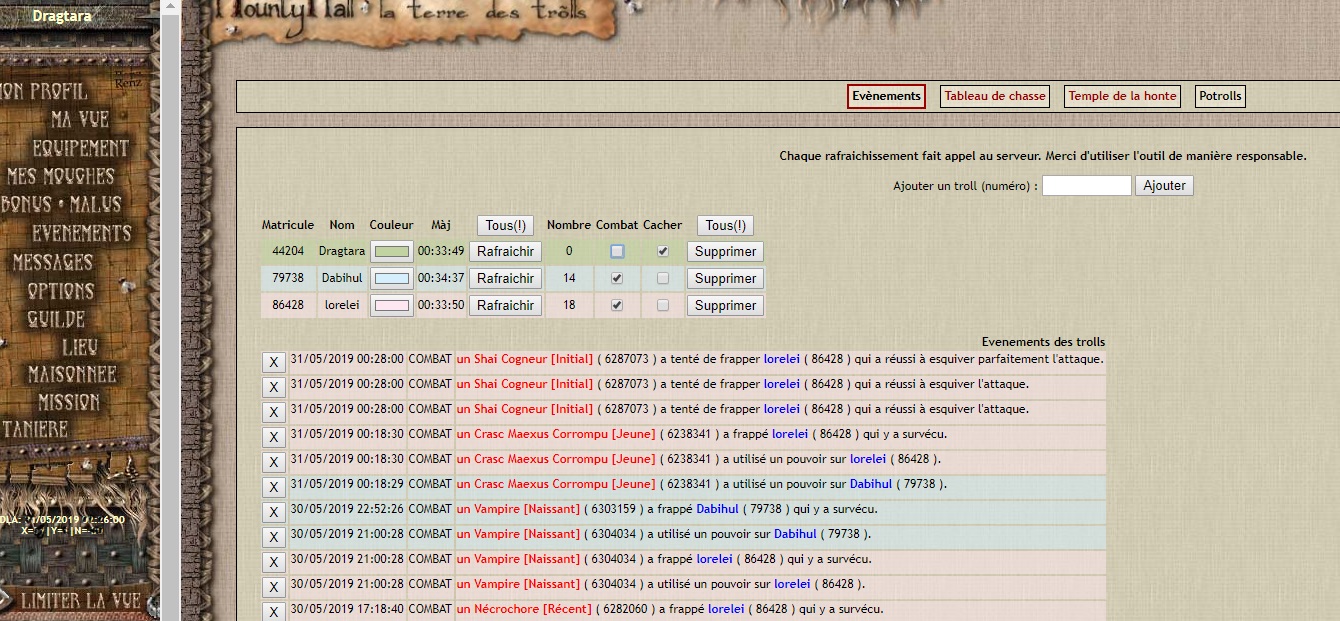This screenshot has width=1340, height=621.
Task: Switch to Tableau de chasse tab
Action: pyautogui.click(x=995, y=96)
